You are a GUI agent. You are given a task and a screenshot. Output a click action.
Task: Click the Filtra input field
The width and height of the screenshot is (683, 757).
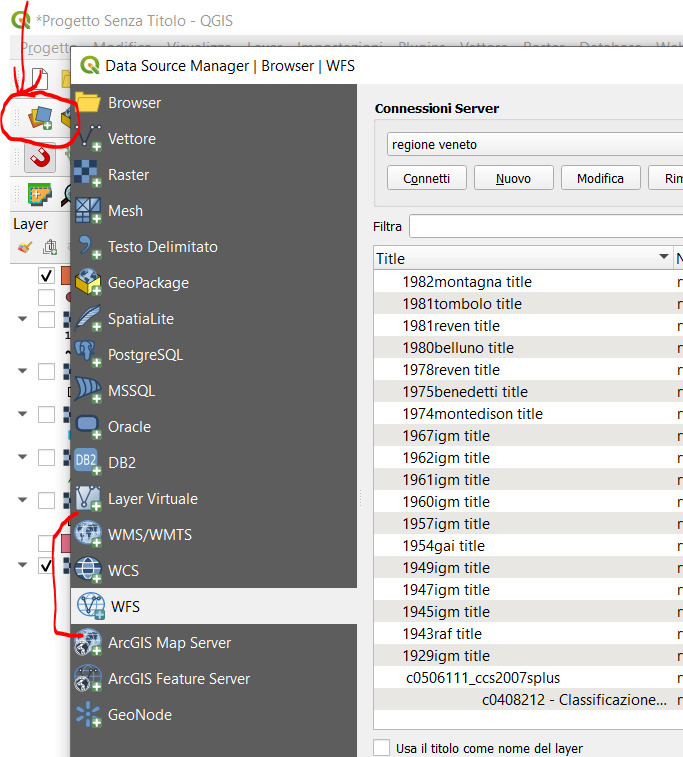546,226
